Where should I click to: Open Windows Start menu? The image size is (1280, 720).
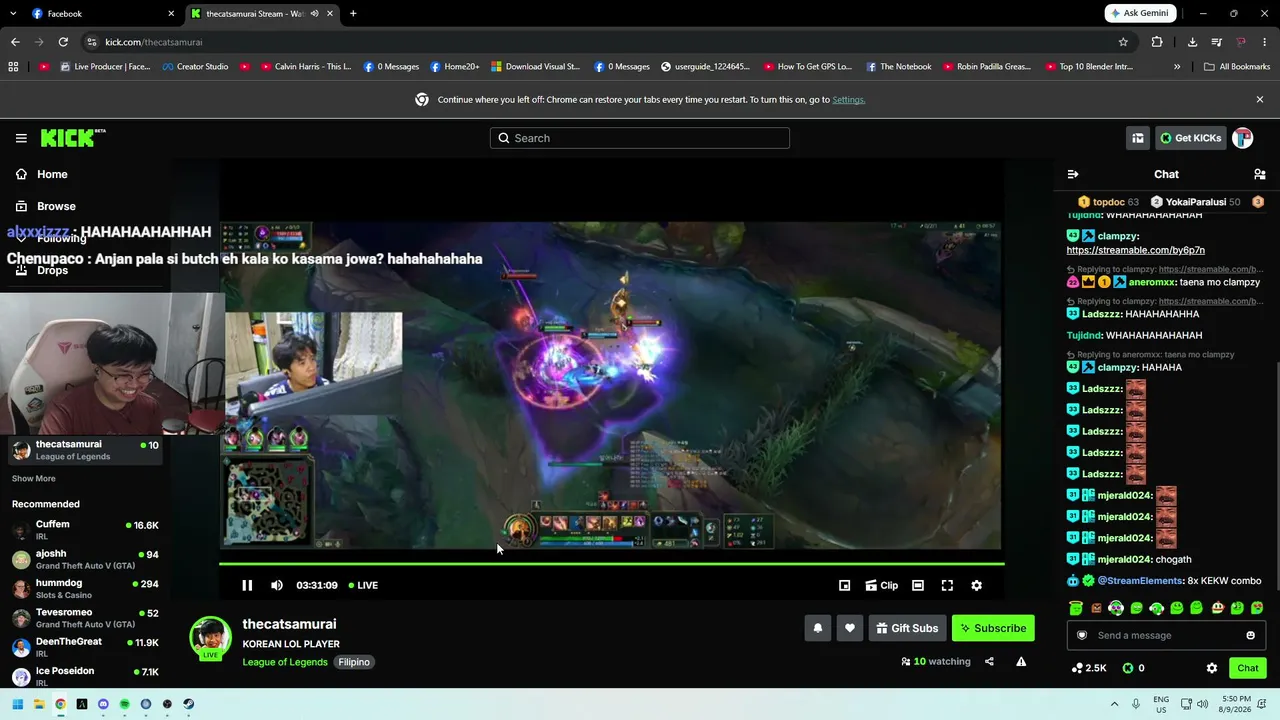pyautogui.click(x=17, y=704)
